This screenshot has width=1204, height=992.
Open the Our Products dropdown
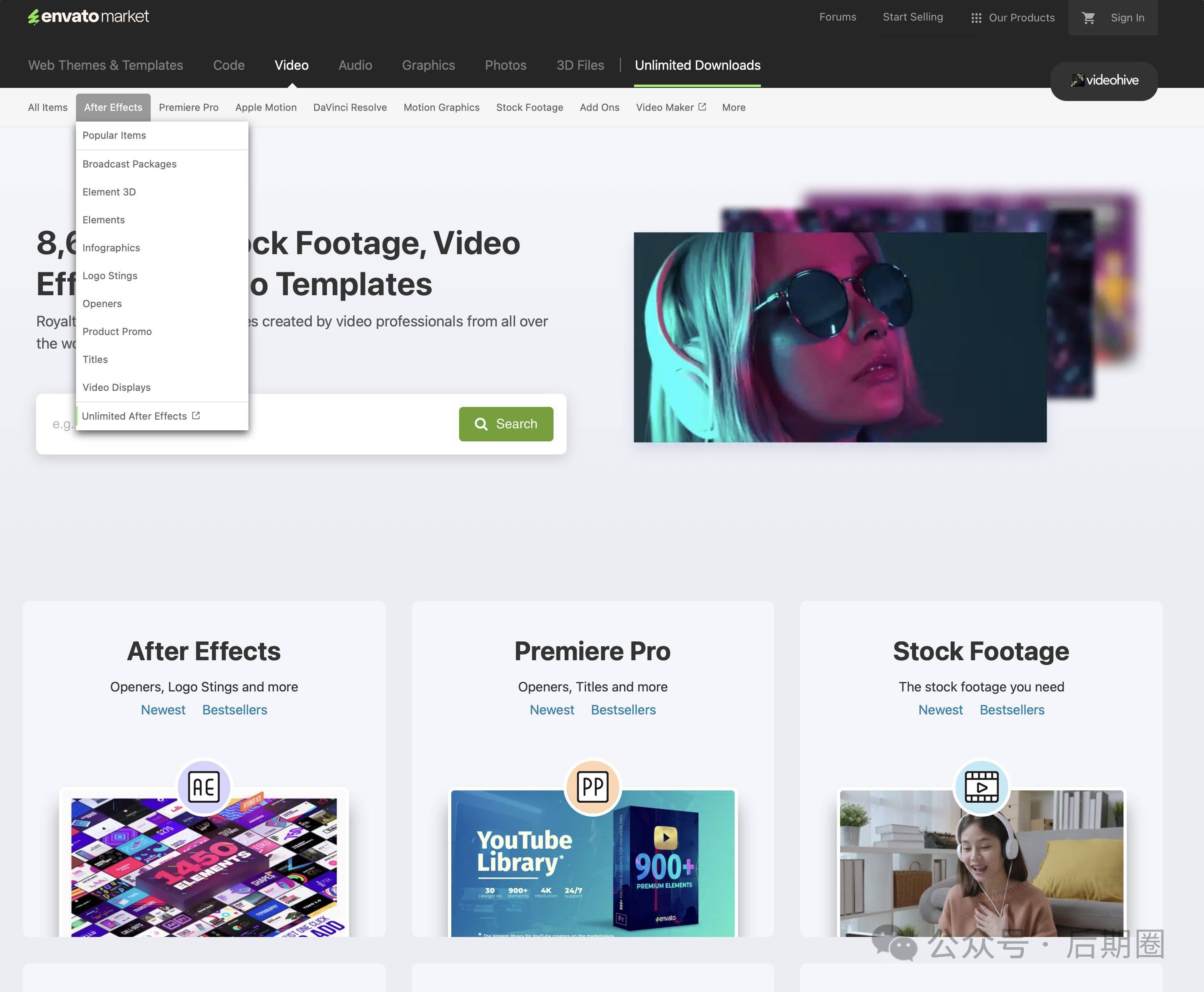(1013, 18)
